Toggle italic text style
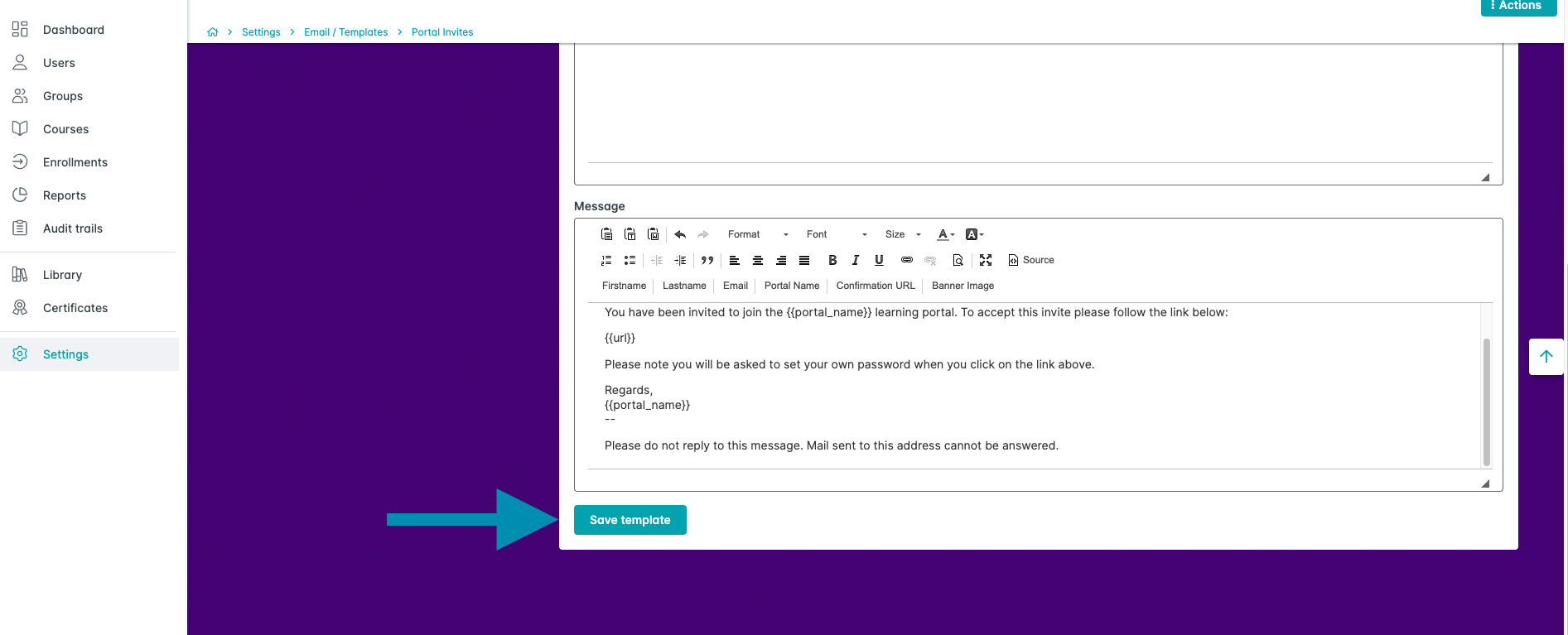The height and width of the screenshot is (635, 1568). tap(856, 260)
